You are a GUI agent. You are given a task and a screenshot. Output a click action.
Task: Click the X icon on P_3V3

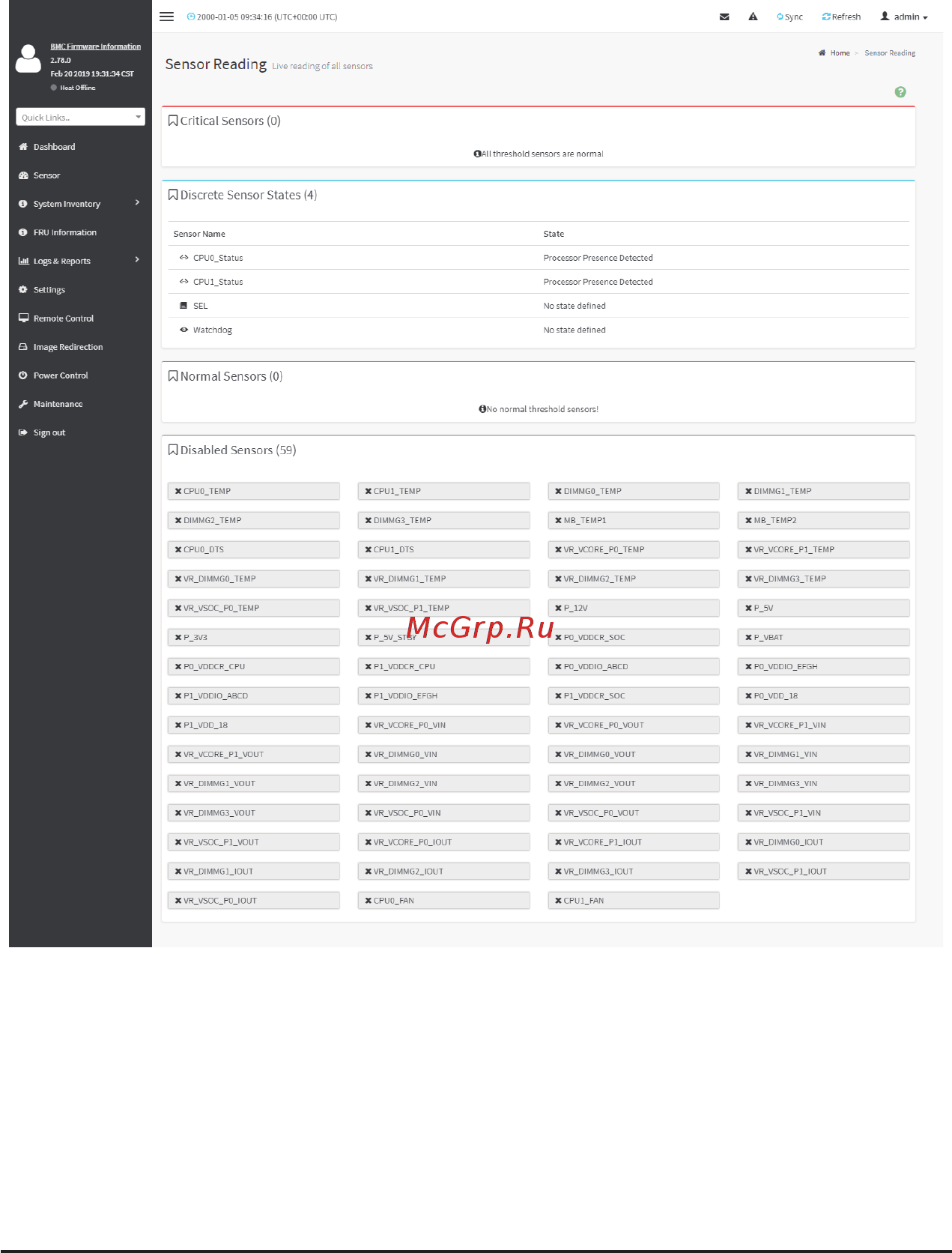point(178,638)
